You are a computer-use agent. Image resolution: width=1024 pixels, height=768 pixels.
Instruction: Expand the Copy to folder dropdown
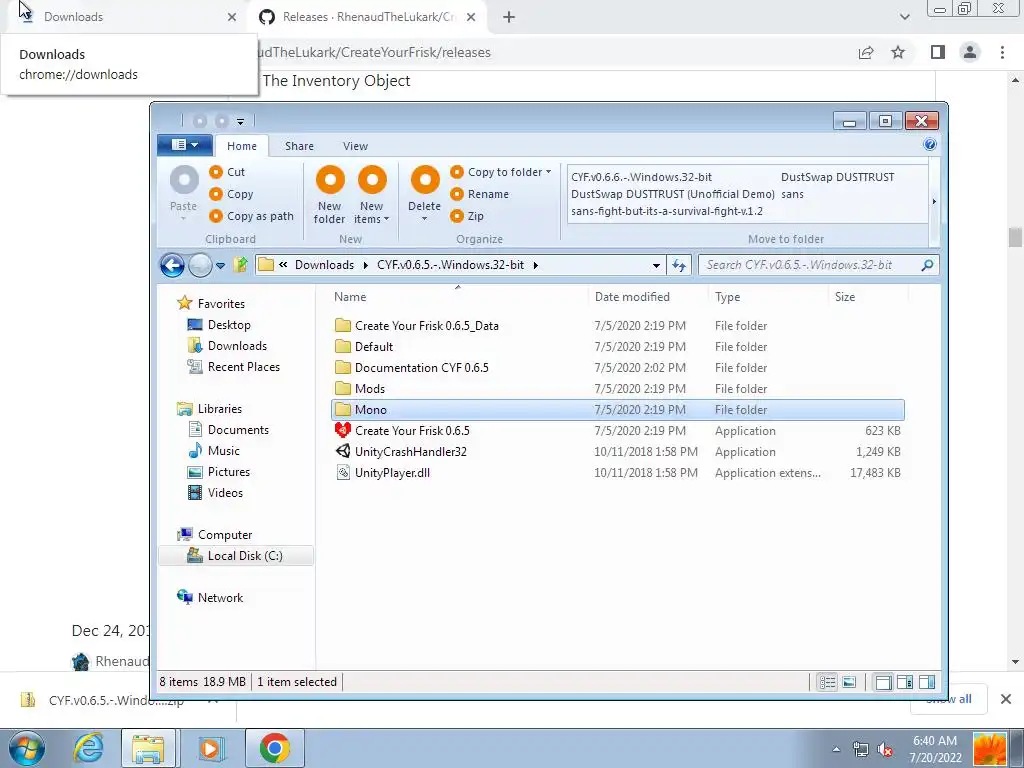click(x=549, y=172)
